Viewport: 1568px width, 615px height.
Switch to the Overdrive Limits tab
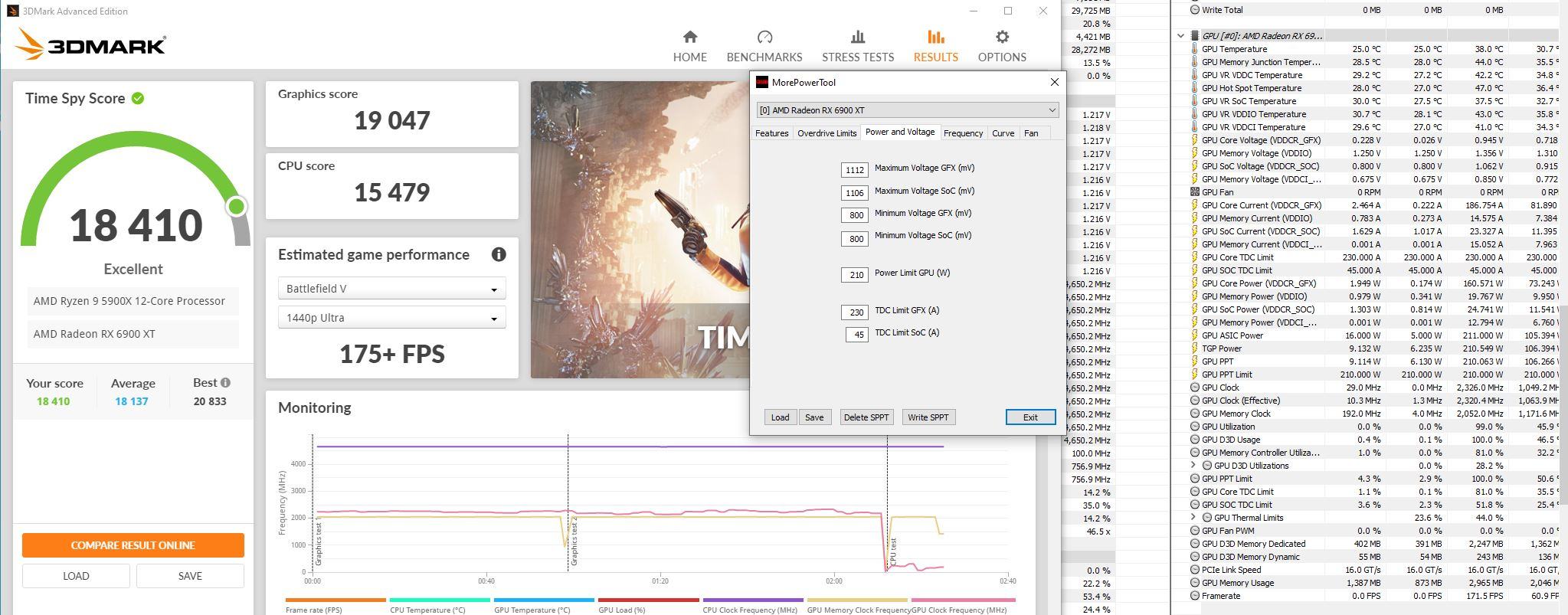point(827,133)
